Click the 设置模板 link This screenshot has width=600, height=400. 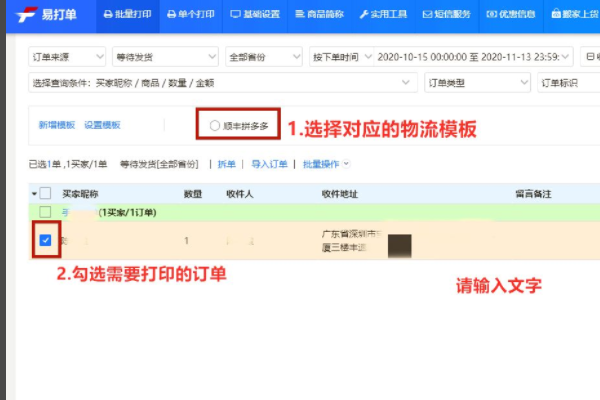tap(102, 125)
